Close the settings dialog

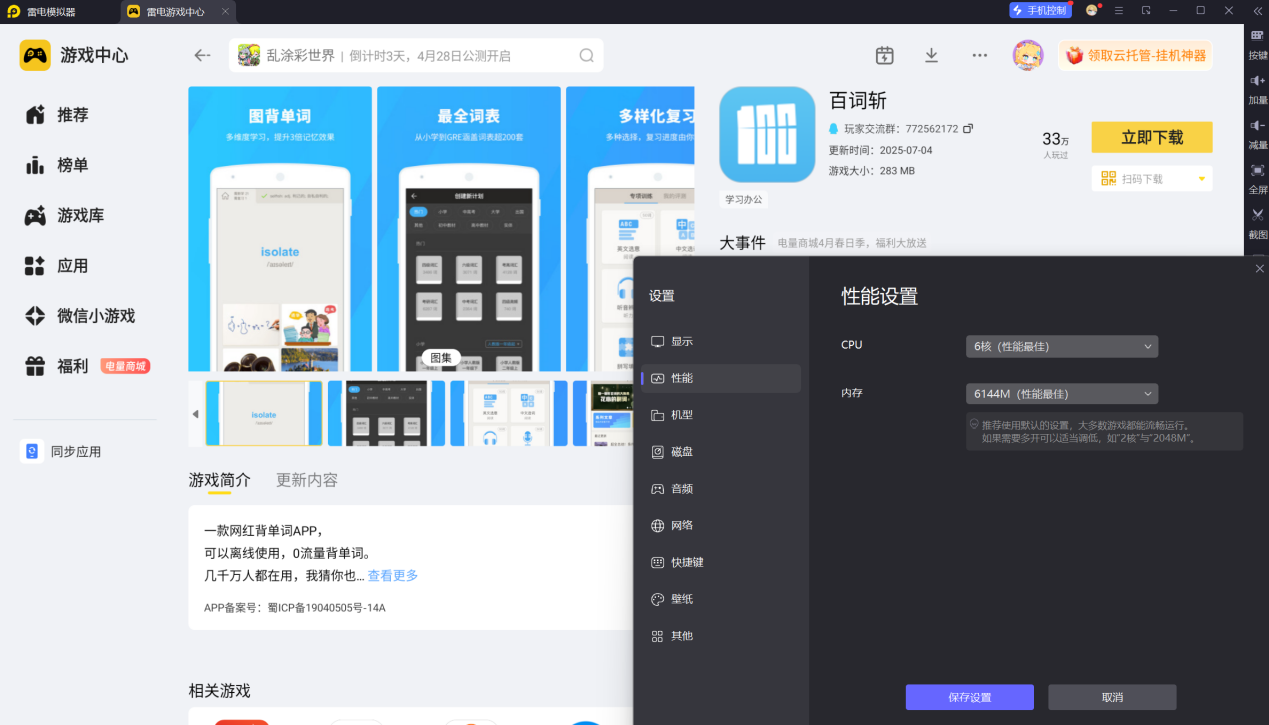pyautogui.click(x=1259, y=268)
